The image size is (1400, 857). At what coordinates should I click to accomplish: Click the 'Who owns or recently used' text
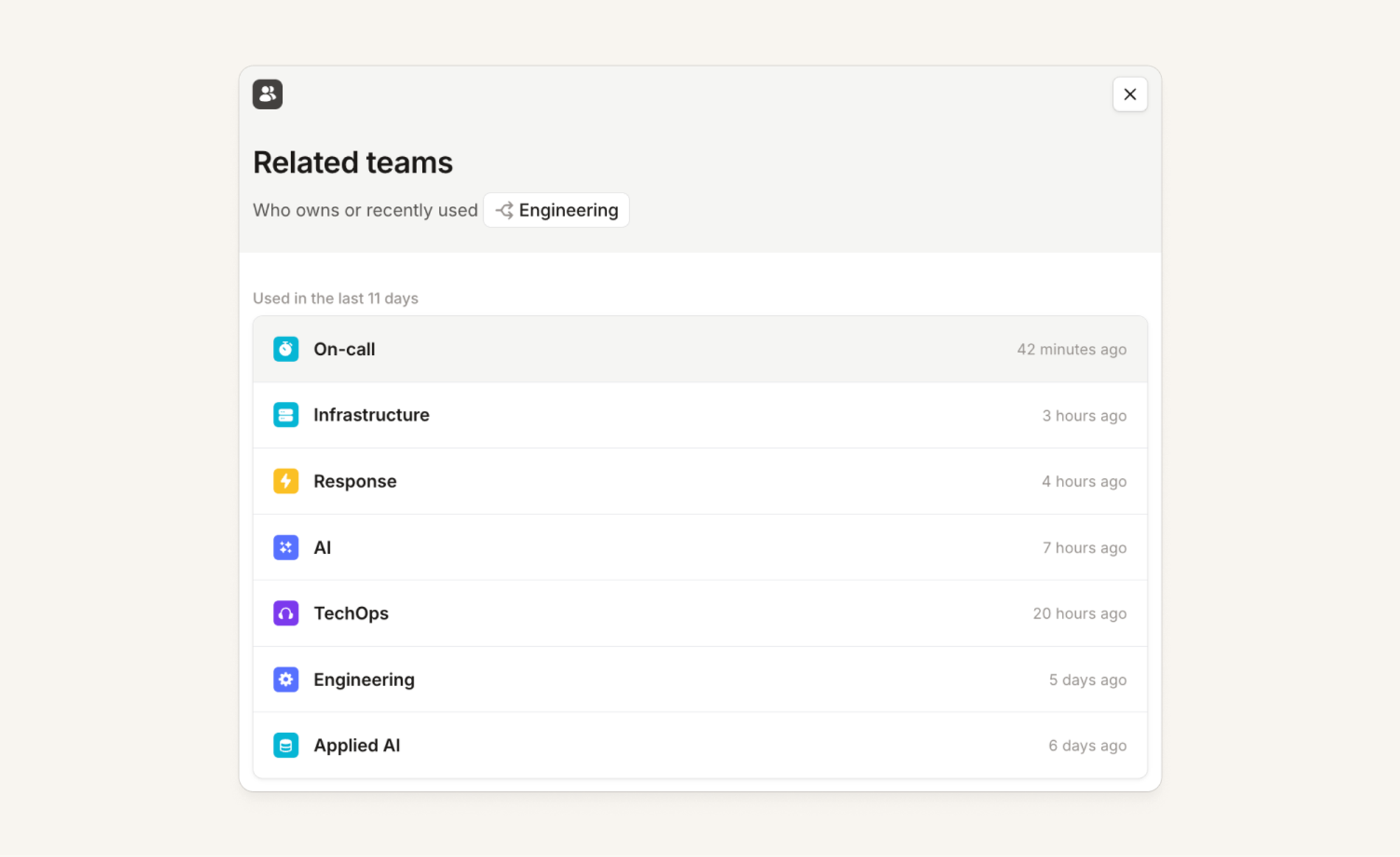pyautogui.click(x=365, y=210)
